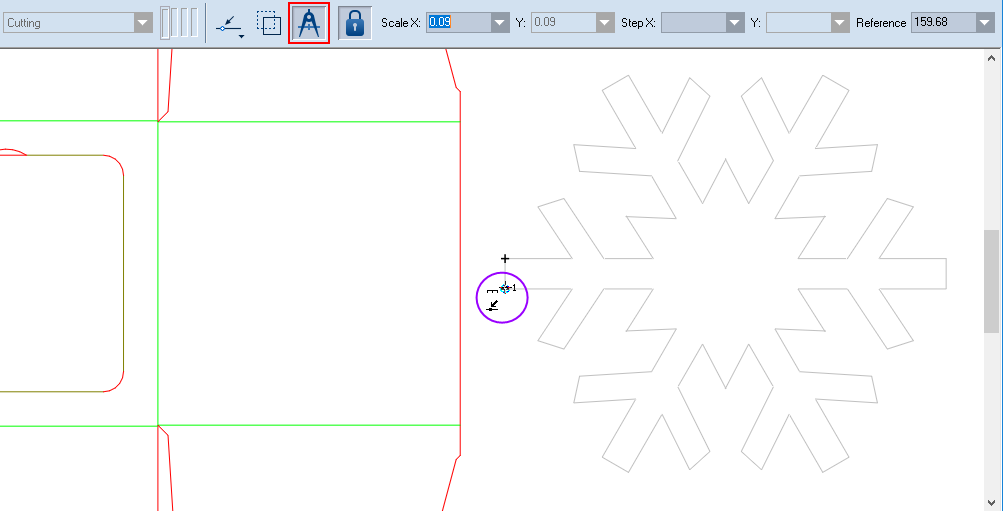Open the Step Y dropdown list

[x=839, y=23]
